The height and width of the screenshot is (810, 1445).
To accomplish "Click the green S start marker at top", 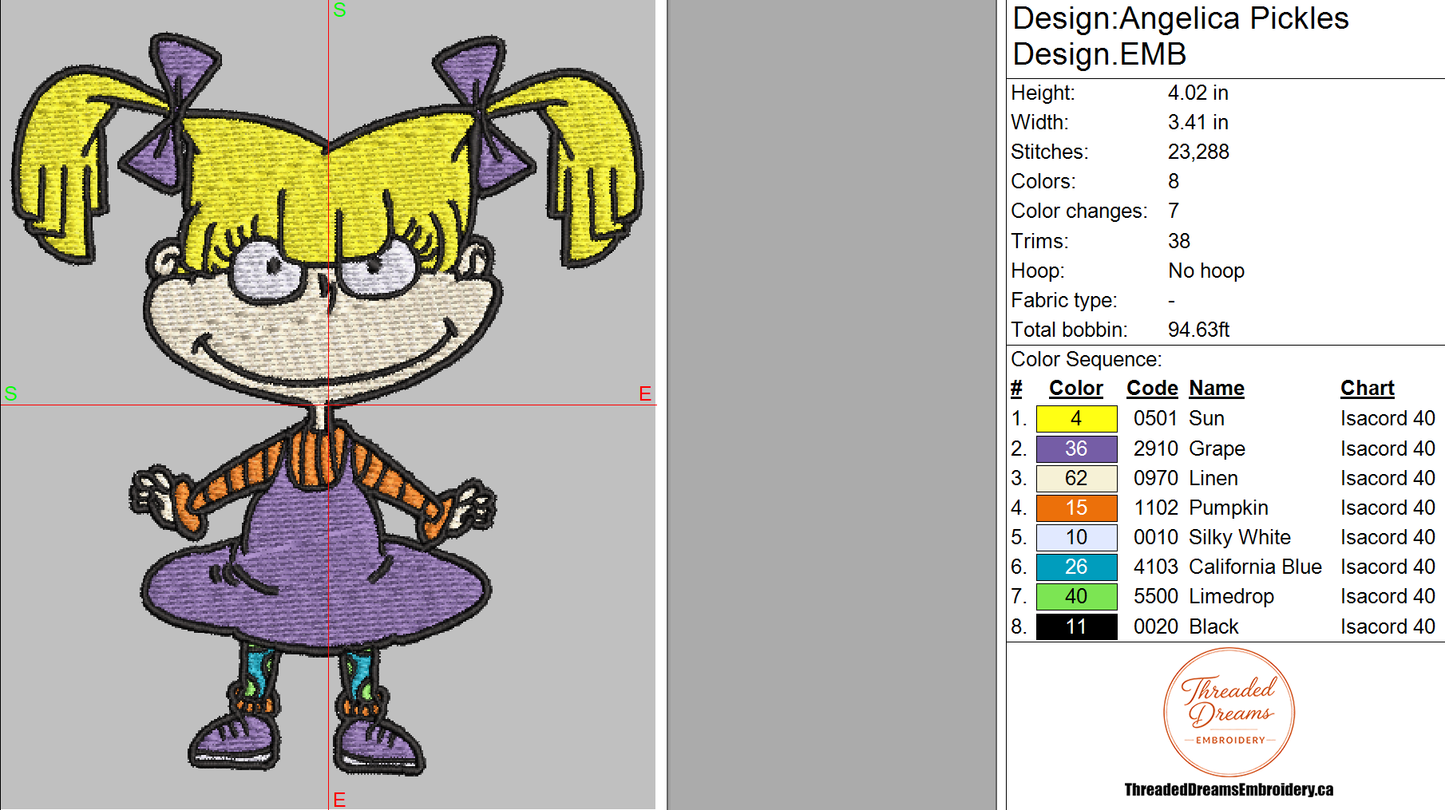I will [x=339, y=10].
